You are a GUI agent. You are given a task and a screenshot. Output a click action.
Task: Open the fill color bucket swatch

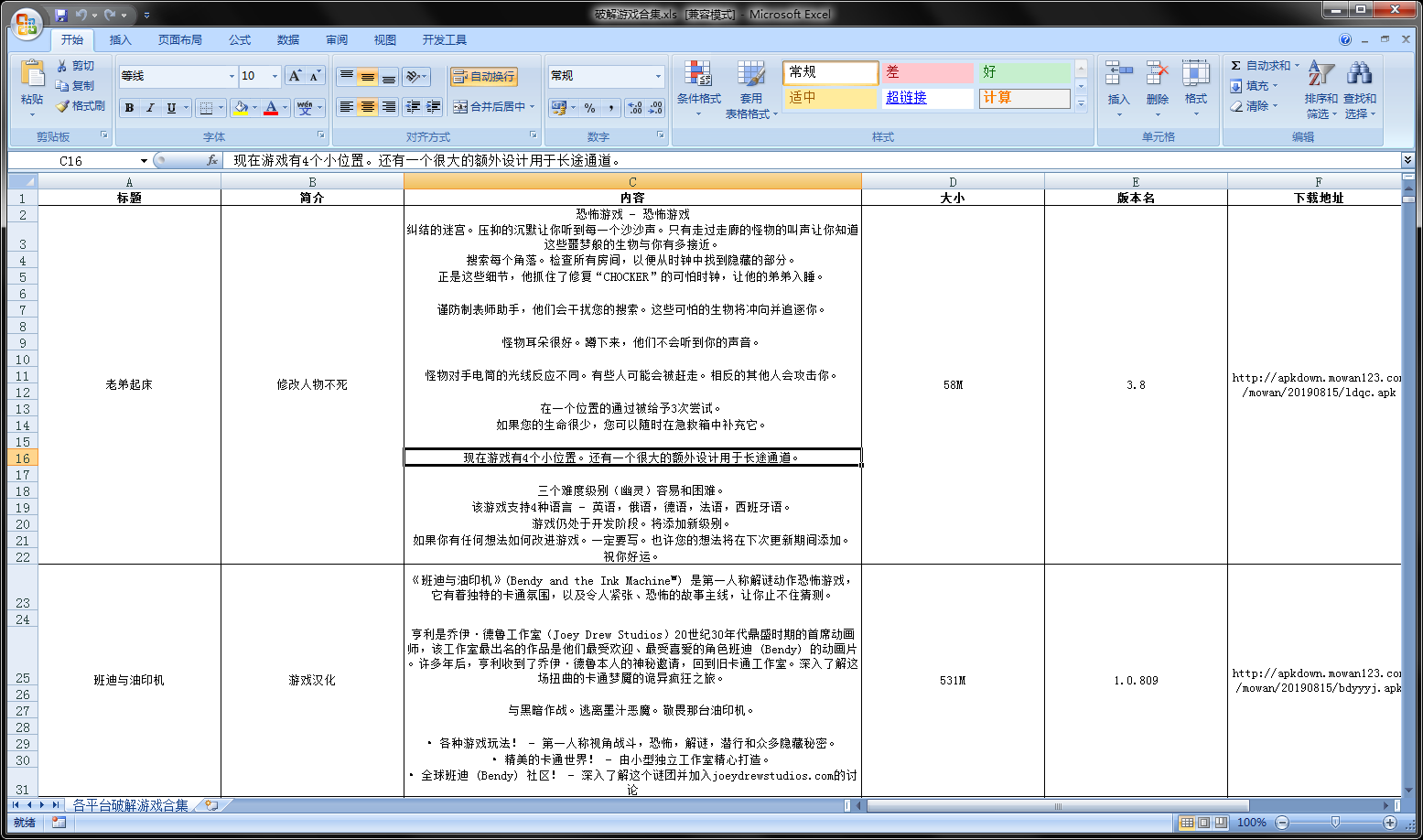[x=240, y=108]
